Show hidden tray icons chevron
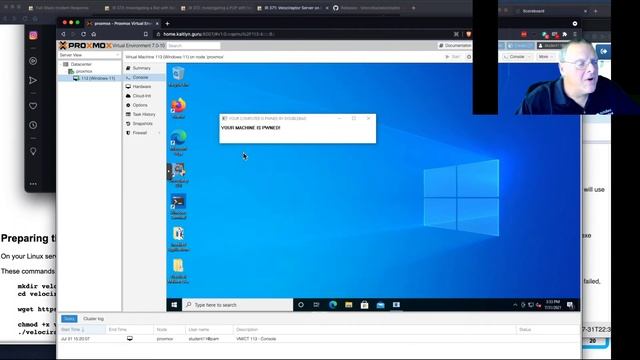Viewport: 640px width, 360px height. point(515,305)
